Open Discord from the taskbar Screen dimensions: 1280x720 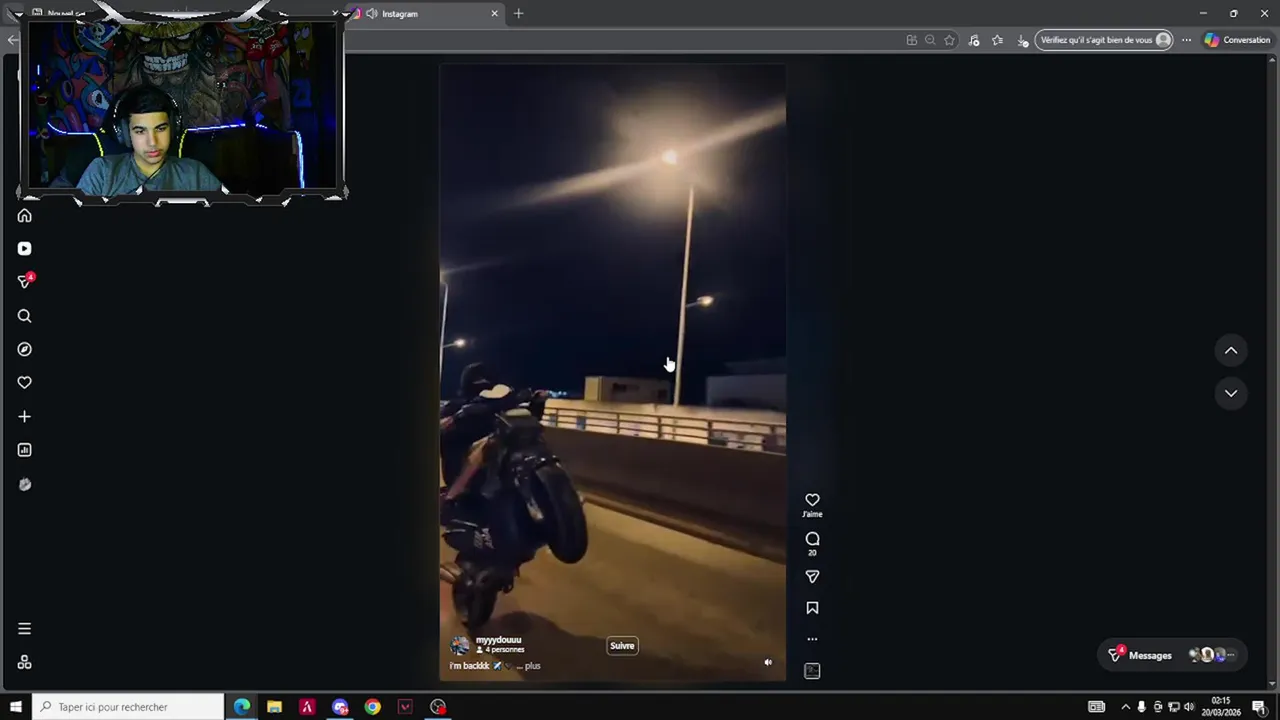click(340, 707)
